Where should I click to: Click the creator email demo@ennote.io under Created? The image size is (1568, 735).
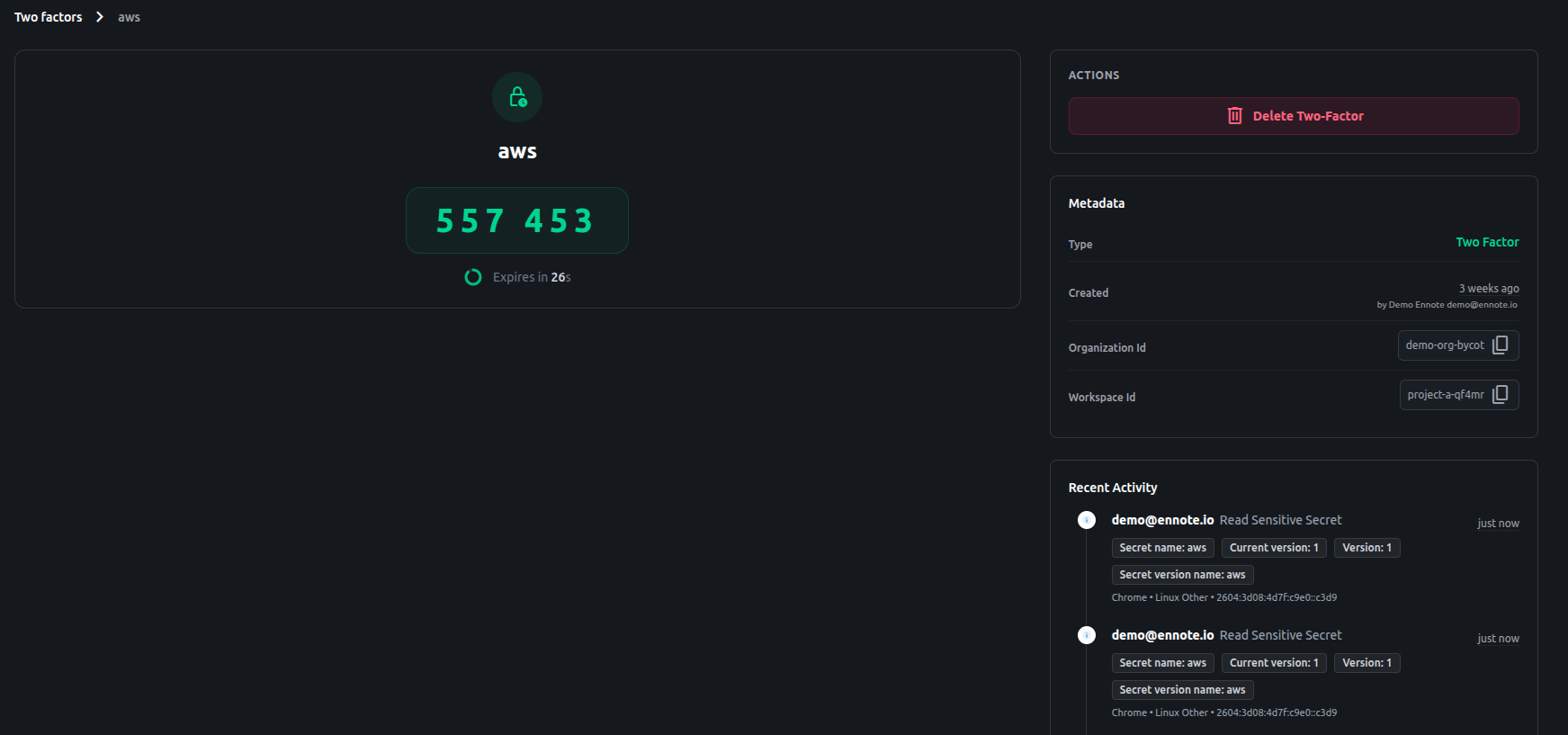(x=1482, y=305)
